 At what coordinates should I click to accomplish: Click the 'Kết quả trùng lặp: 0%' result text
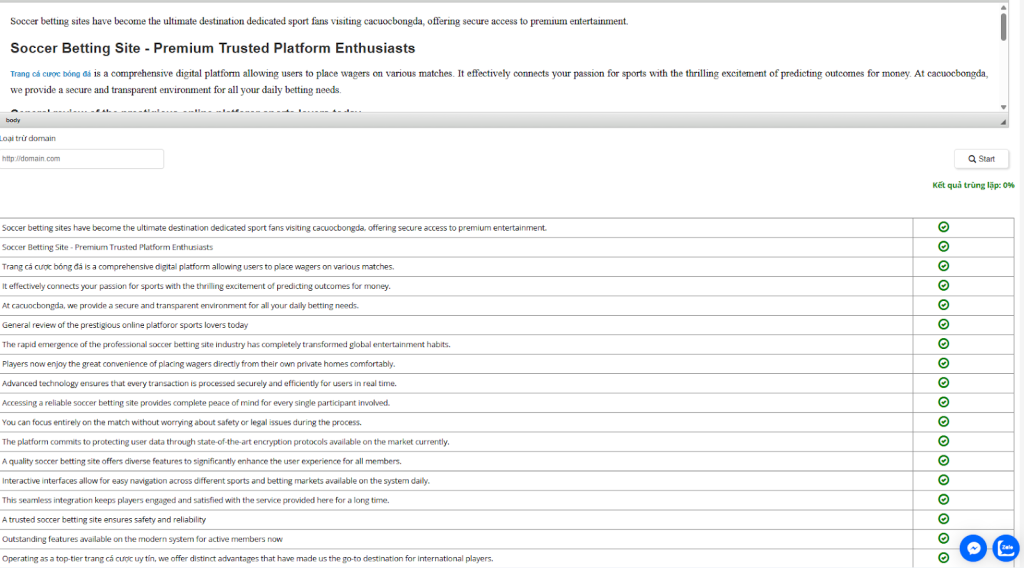[972, 185]
